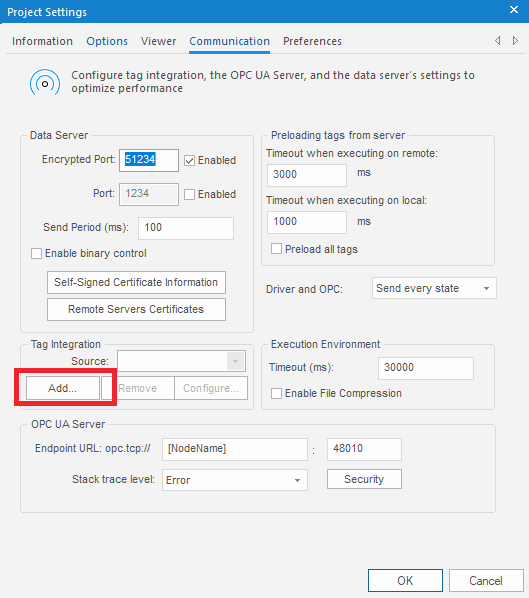Expand the Tag Integration Source dropdown
The height and width of the screenshot is (598, 529).
182,361
